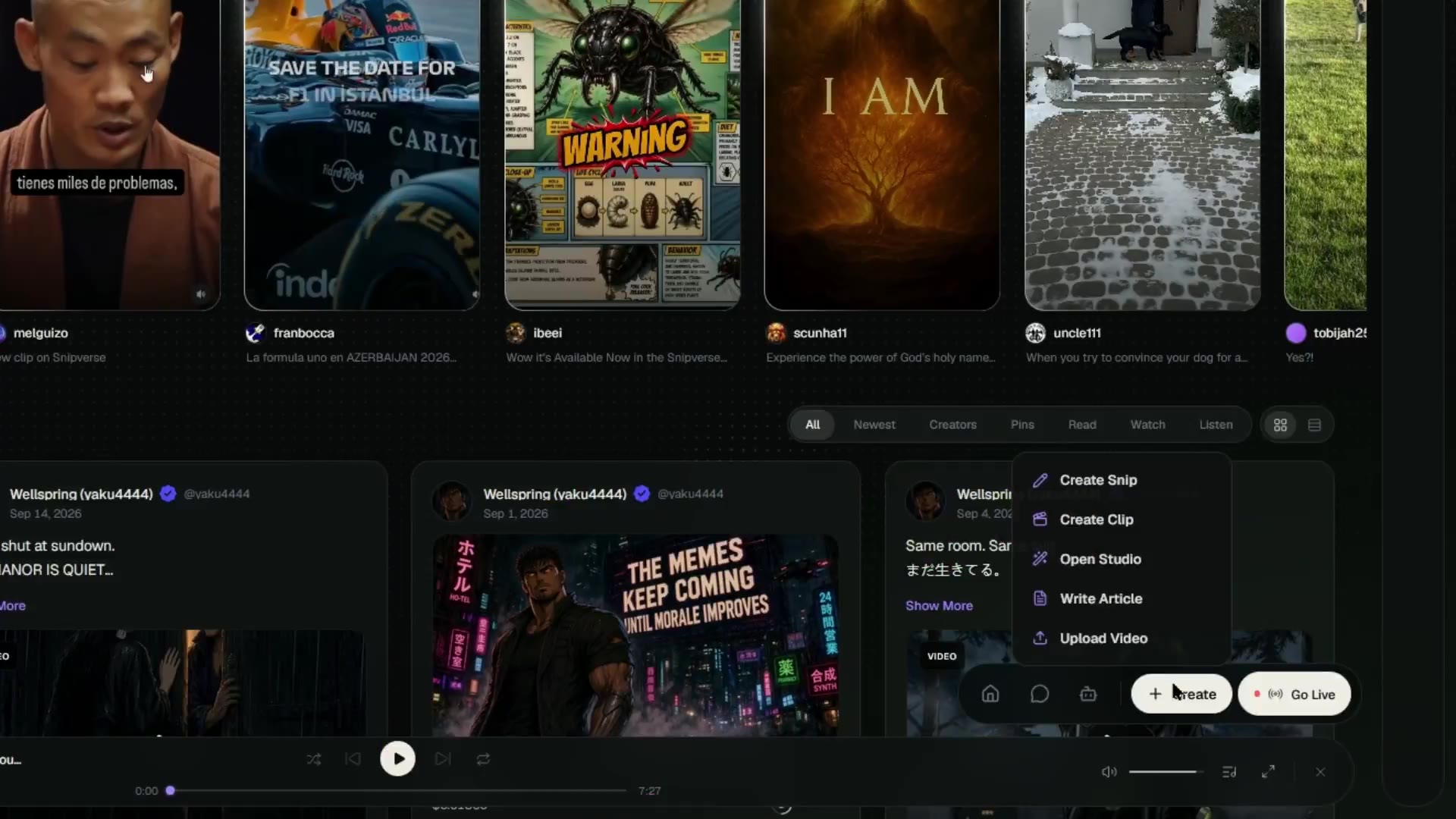The image size is (1456, 819).
Task: Skip to next track
Action: 443,759
